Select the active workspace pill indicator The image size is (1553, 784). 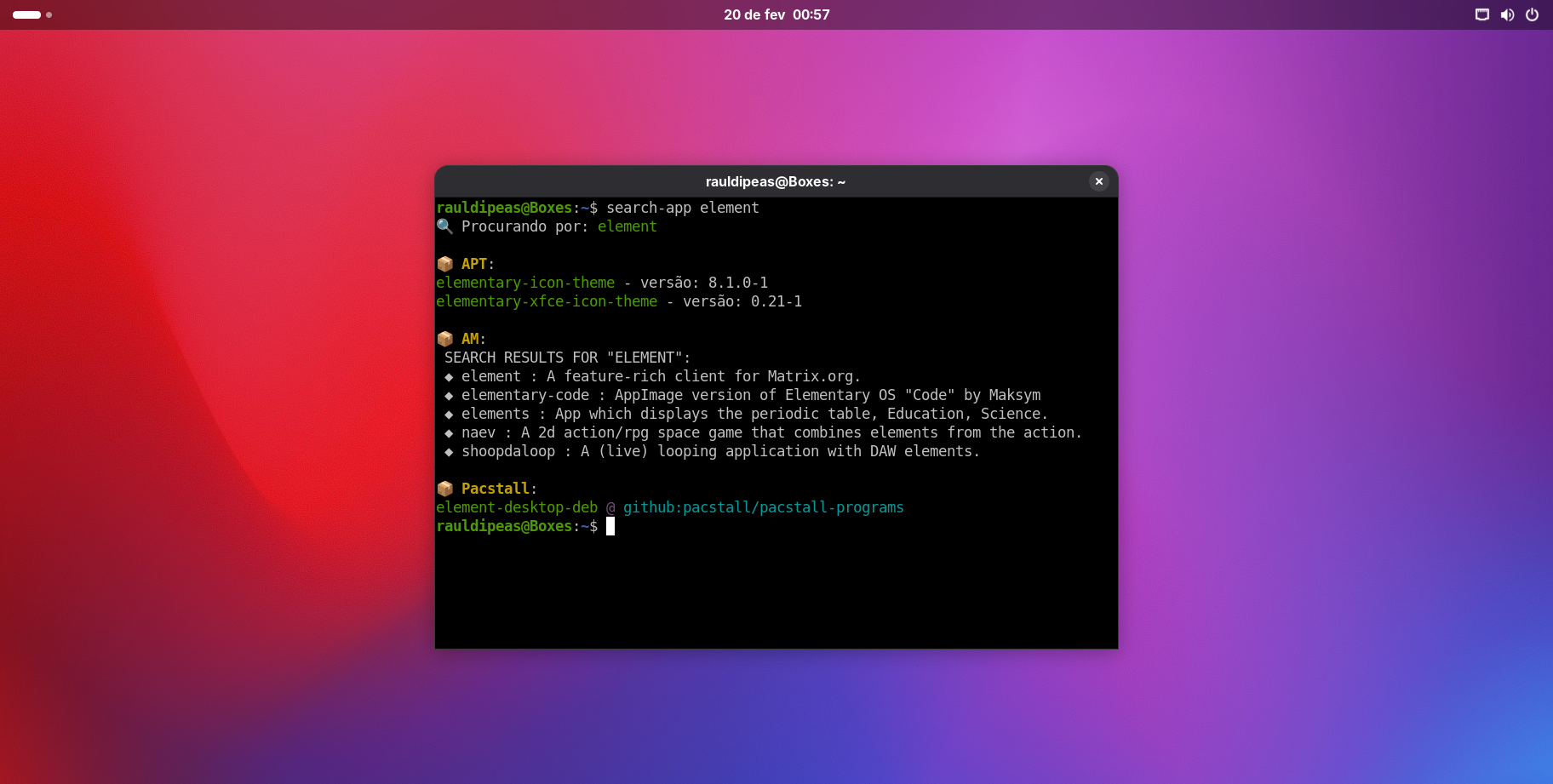(x=26, y=14)
